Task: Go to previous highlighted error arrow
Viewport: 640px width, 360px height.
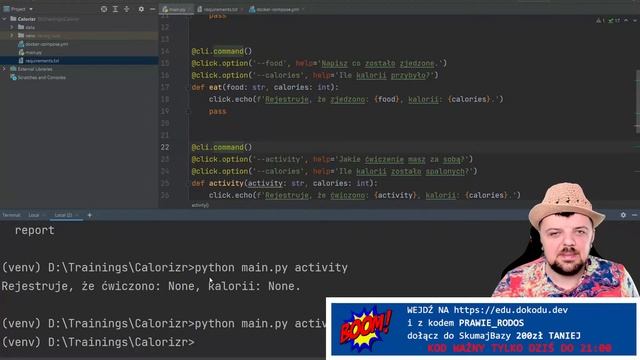Action: tap(626, 20)
